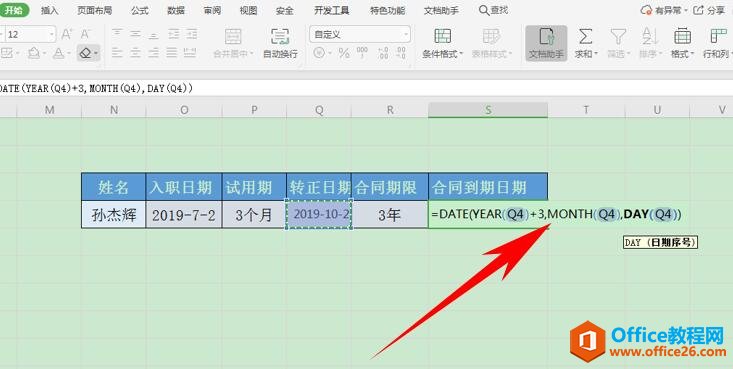733x369 pixels.
Task: Align text left
Action: [x=117, y=53]
